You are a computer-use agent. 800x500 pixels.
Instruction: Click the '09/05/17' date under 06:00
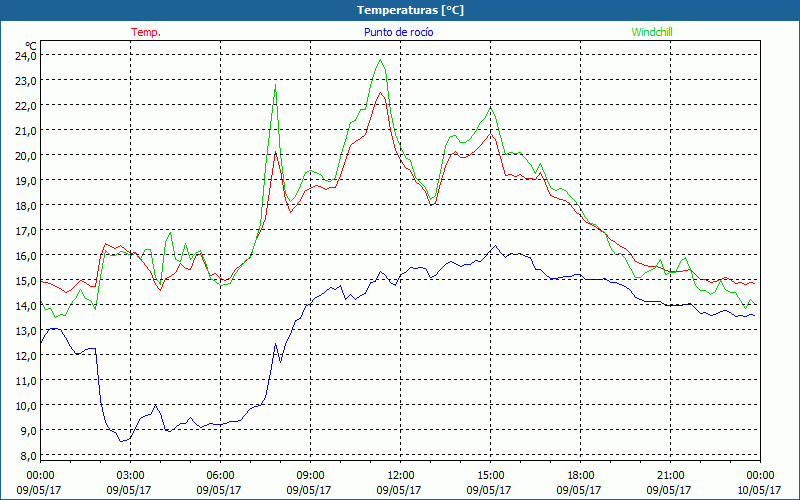pos(219,490)
